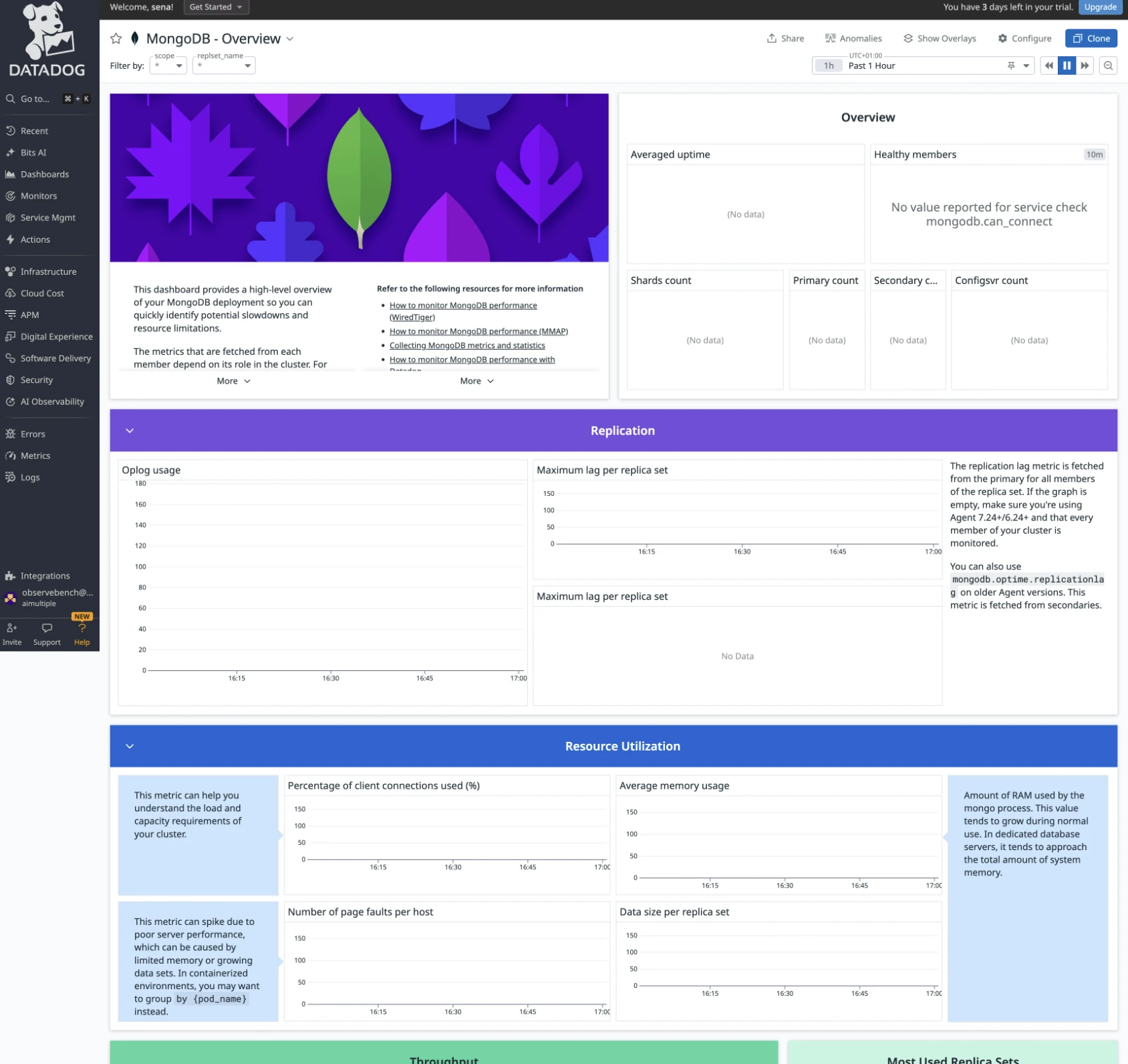Open Recent in the sidebar
Image resolution: width=1128 pixels, height=1064 pixels.
coord(34,131)
